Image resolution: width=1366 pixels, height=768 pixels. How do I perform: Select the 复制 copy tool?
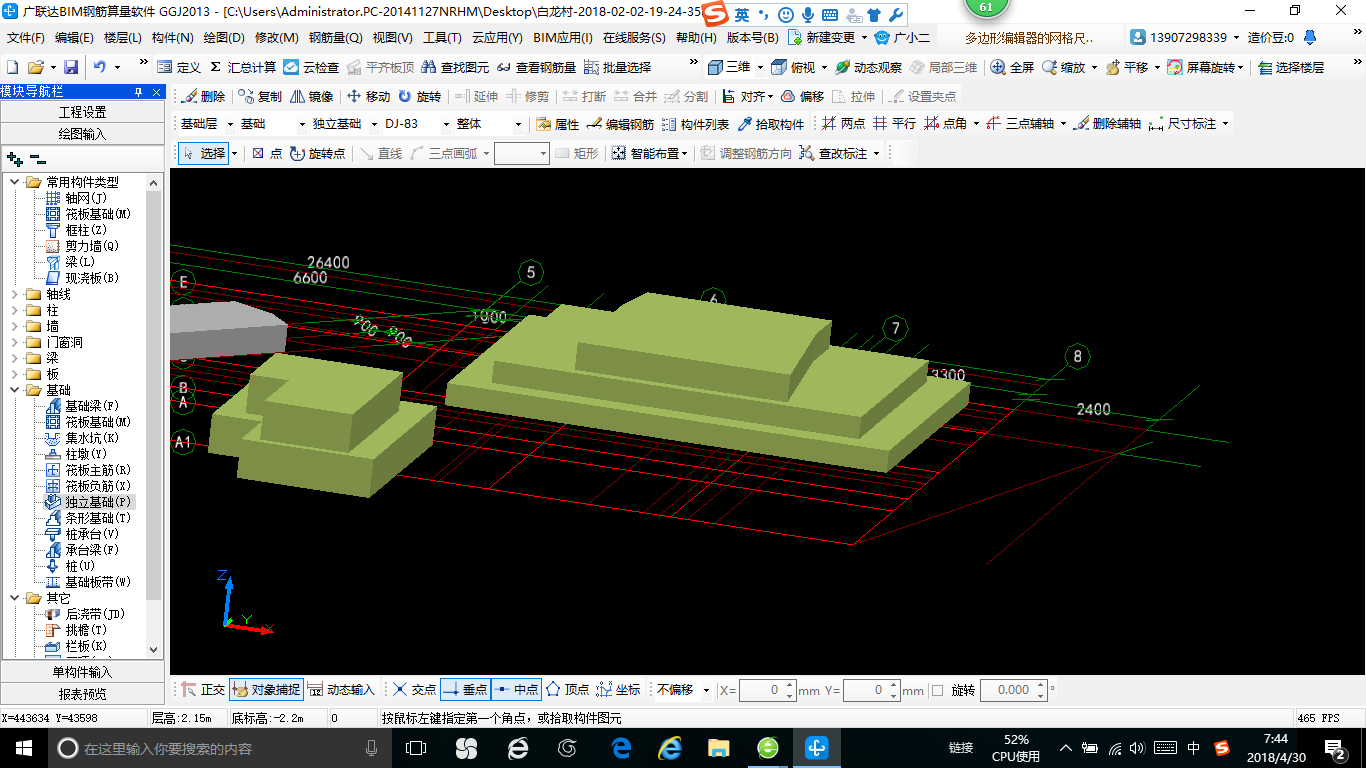tap(260, 96)
